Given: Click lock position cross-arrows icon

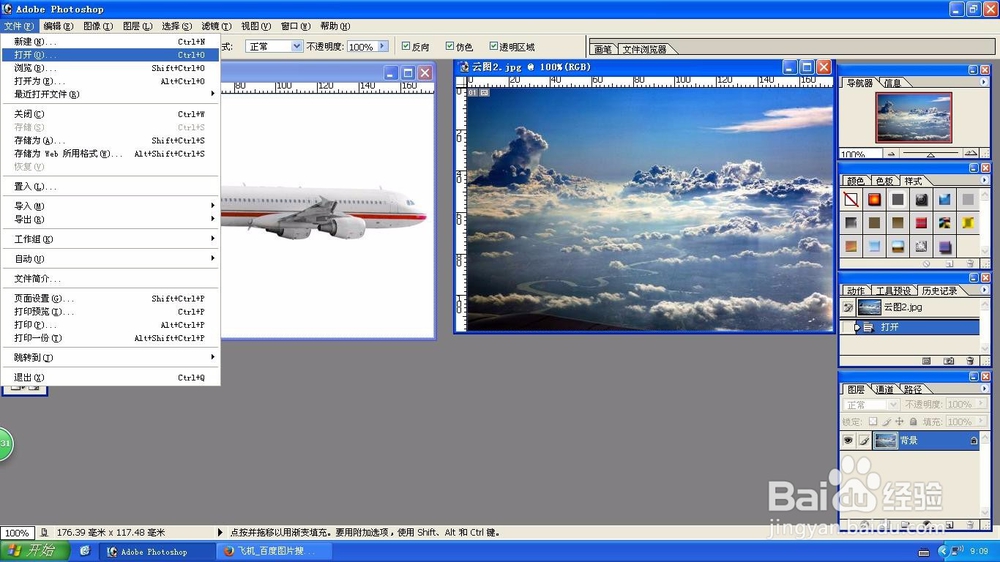Looking at the screenshot, I should (899, 422).
